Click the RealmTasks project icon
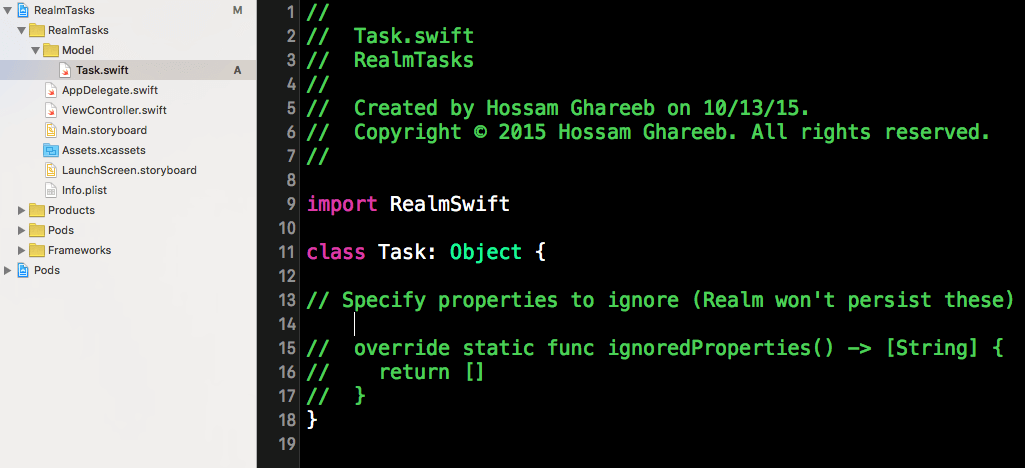The height and width of the screenshot is (468, 1025). (22, 10)
